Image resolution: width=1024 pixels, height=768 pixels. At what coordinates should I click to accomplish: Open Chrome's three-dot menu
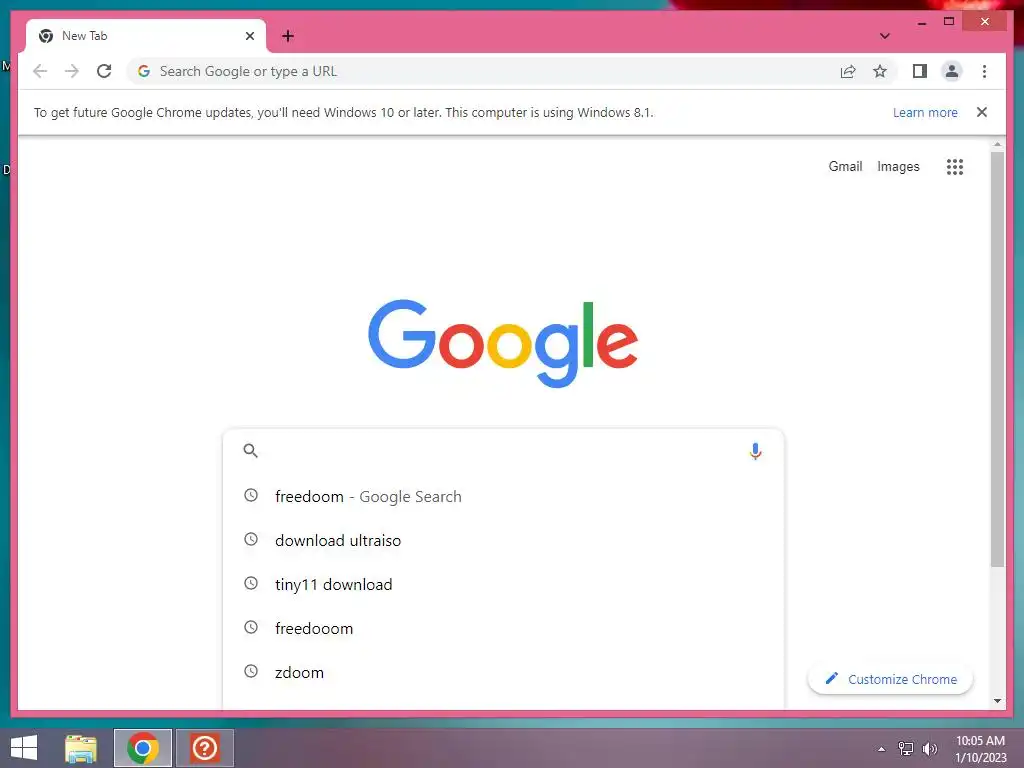pos(984,71)
